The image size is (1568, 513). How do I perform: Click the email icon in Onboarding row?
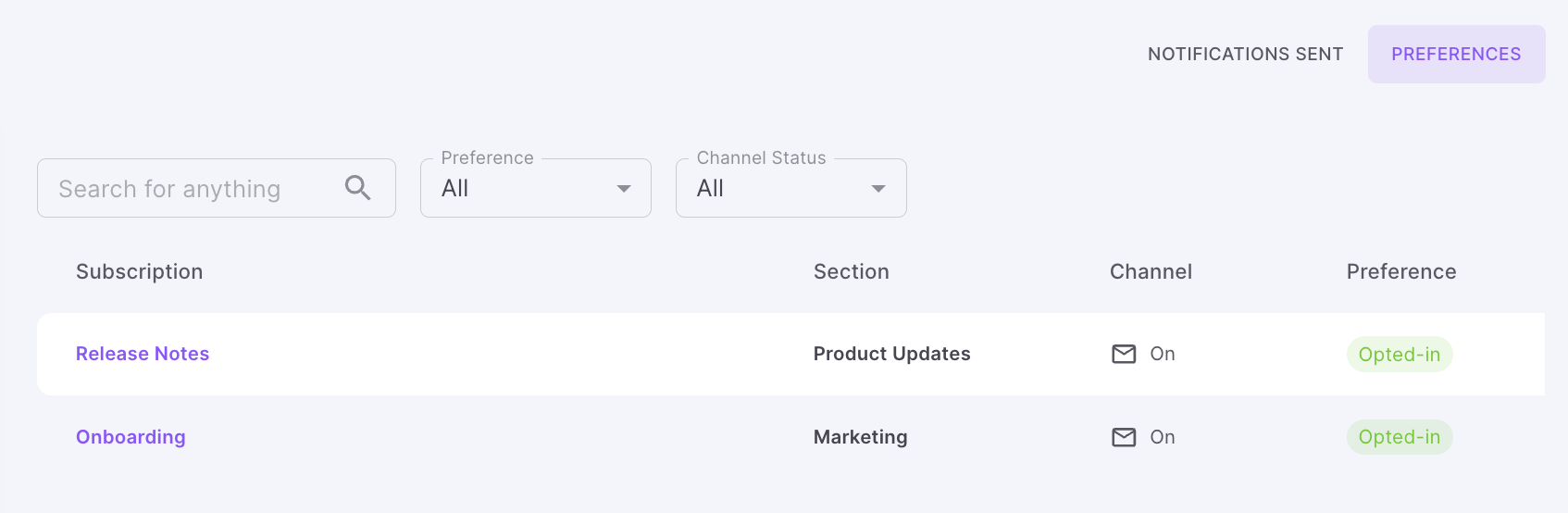coord(1124,437)
